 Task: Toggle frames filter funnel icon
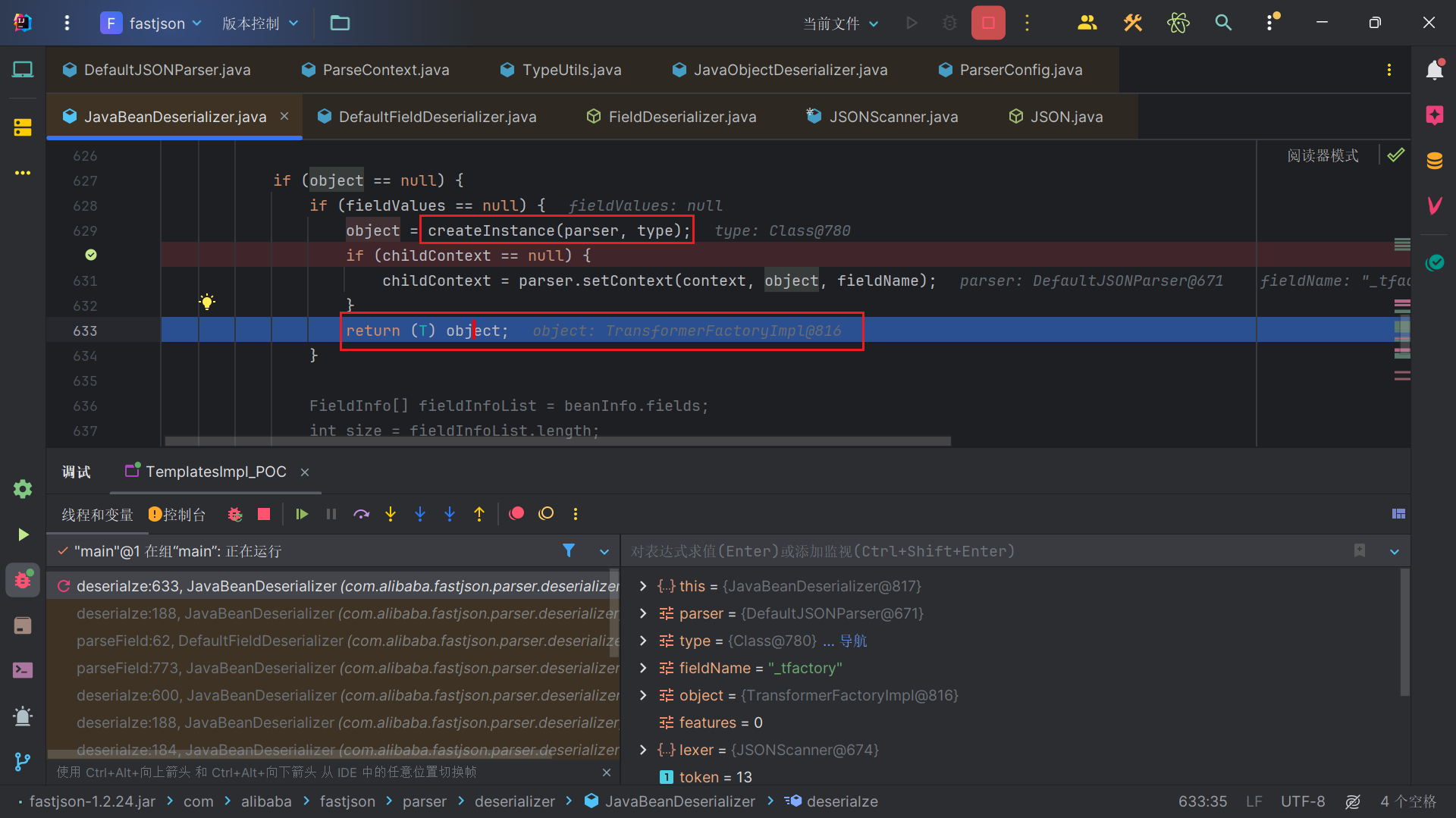click(569, 551)
